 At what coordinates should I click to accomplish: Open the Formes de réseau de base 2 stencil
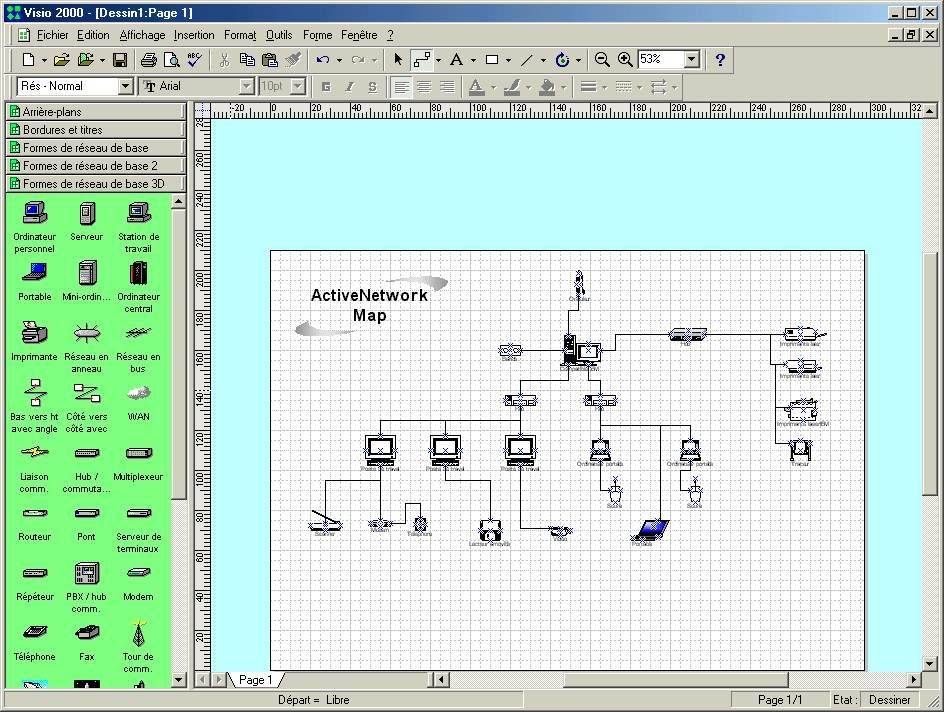[x=96, y=166]
